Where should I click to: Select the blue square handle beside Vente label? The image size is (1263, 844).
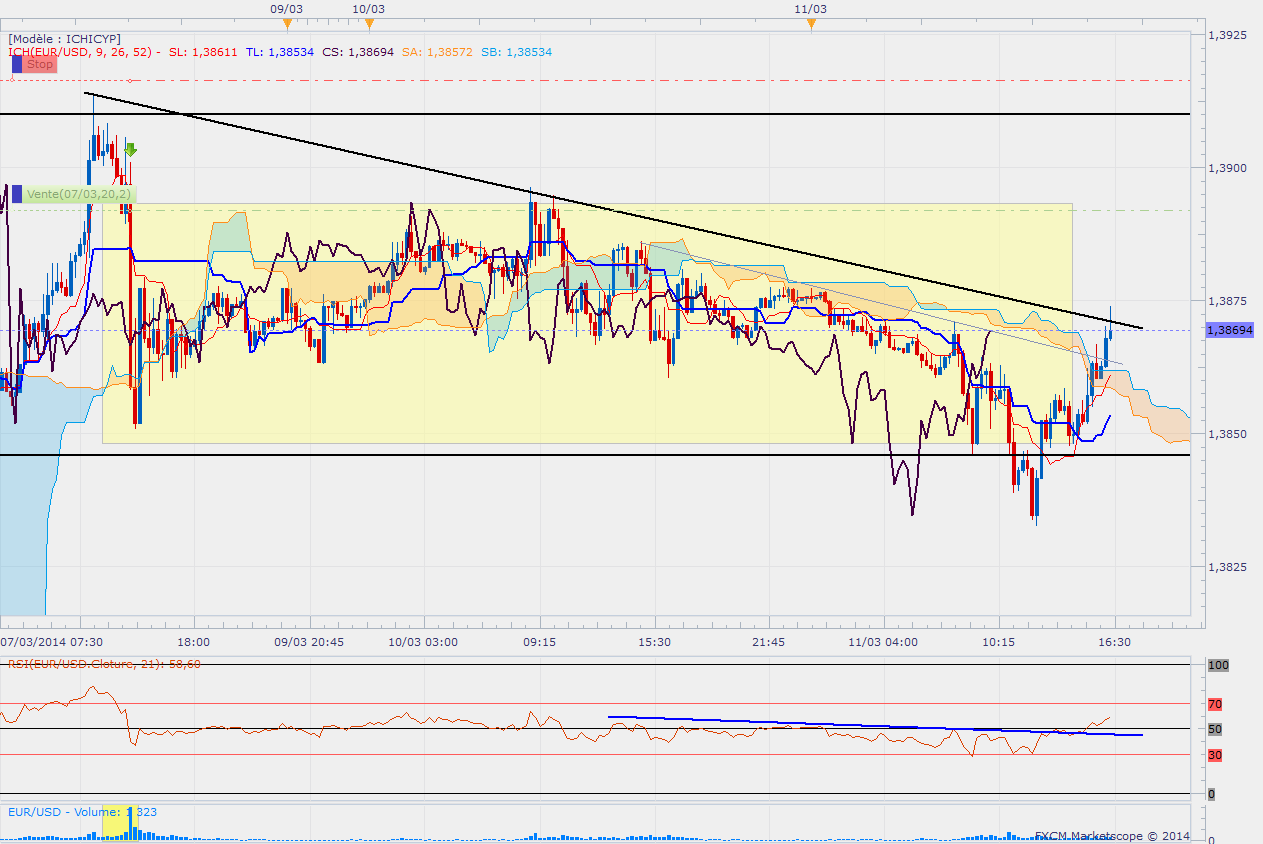(x=17, y=194)
